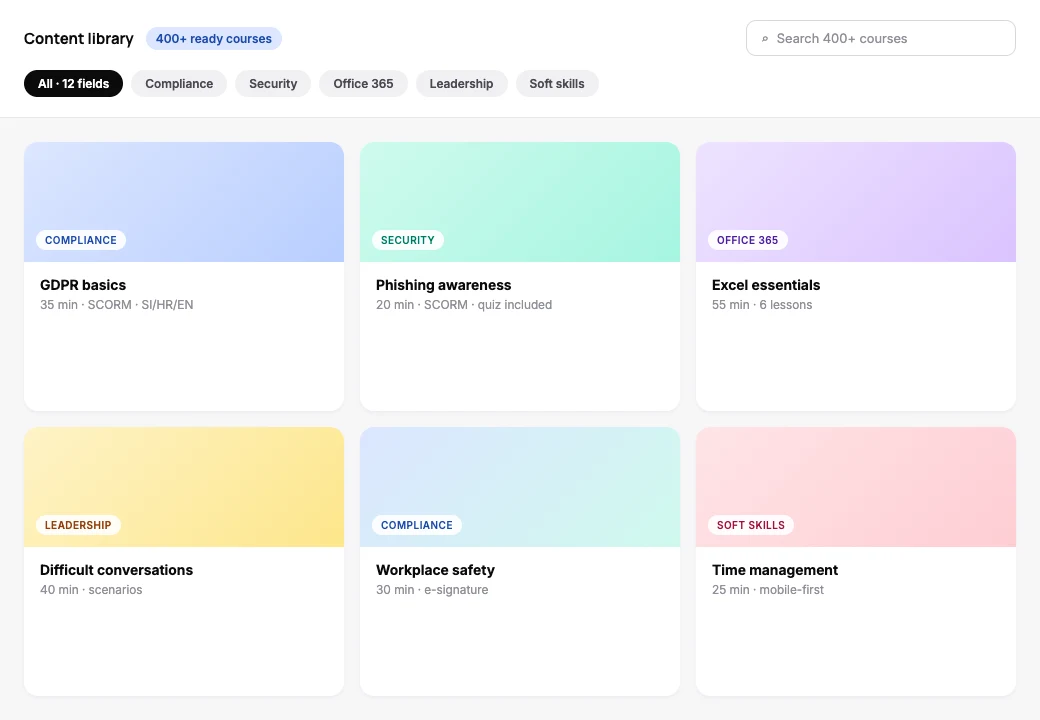Click the COMPLIANCE tag on Workplace safety

coord(417,525)
